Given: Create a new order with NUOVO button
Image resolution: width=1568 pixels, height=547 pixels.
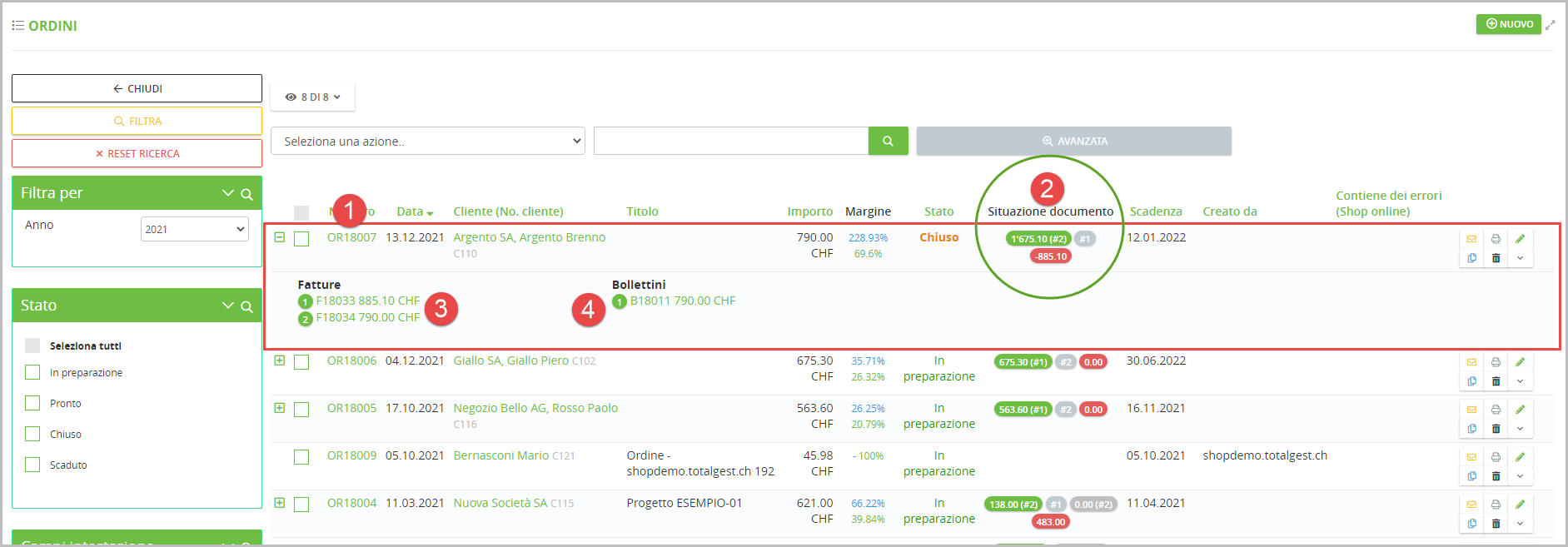Looking at the screenshot, I should [1508, 24].
